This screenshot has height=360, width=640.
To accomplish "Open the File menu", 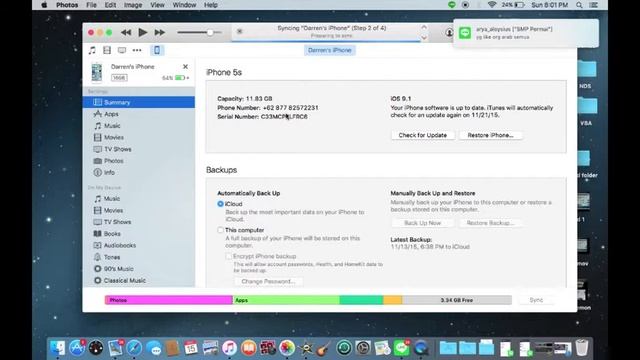I will [x=91, y=5].
